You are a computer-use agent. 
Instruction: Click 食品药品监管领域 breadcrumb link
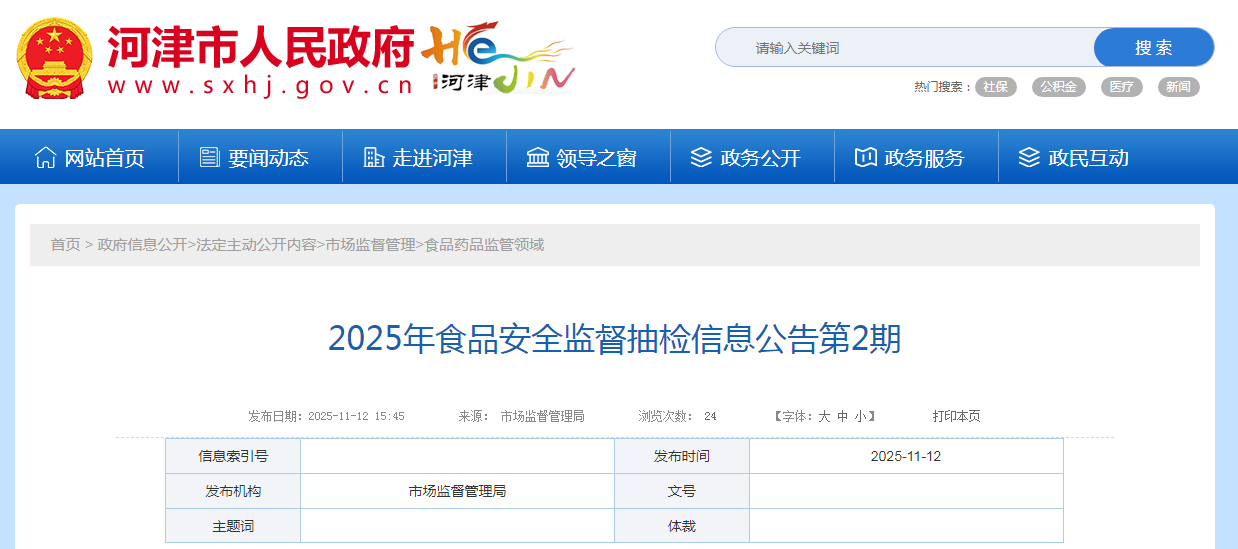coord(484,245)
